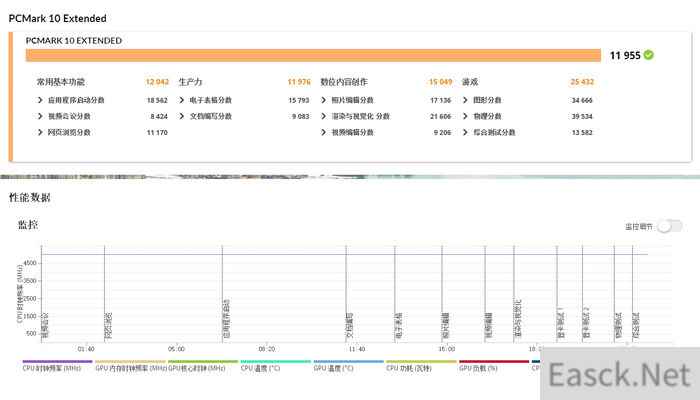Click the 数位内容创作 score 15 049
This screenshot has height=400, width=700.
pos(440,82)
